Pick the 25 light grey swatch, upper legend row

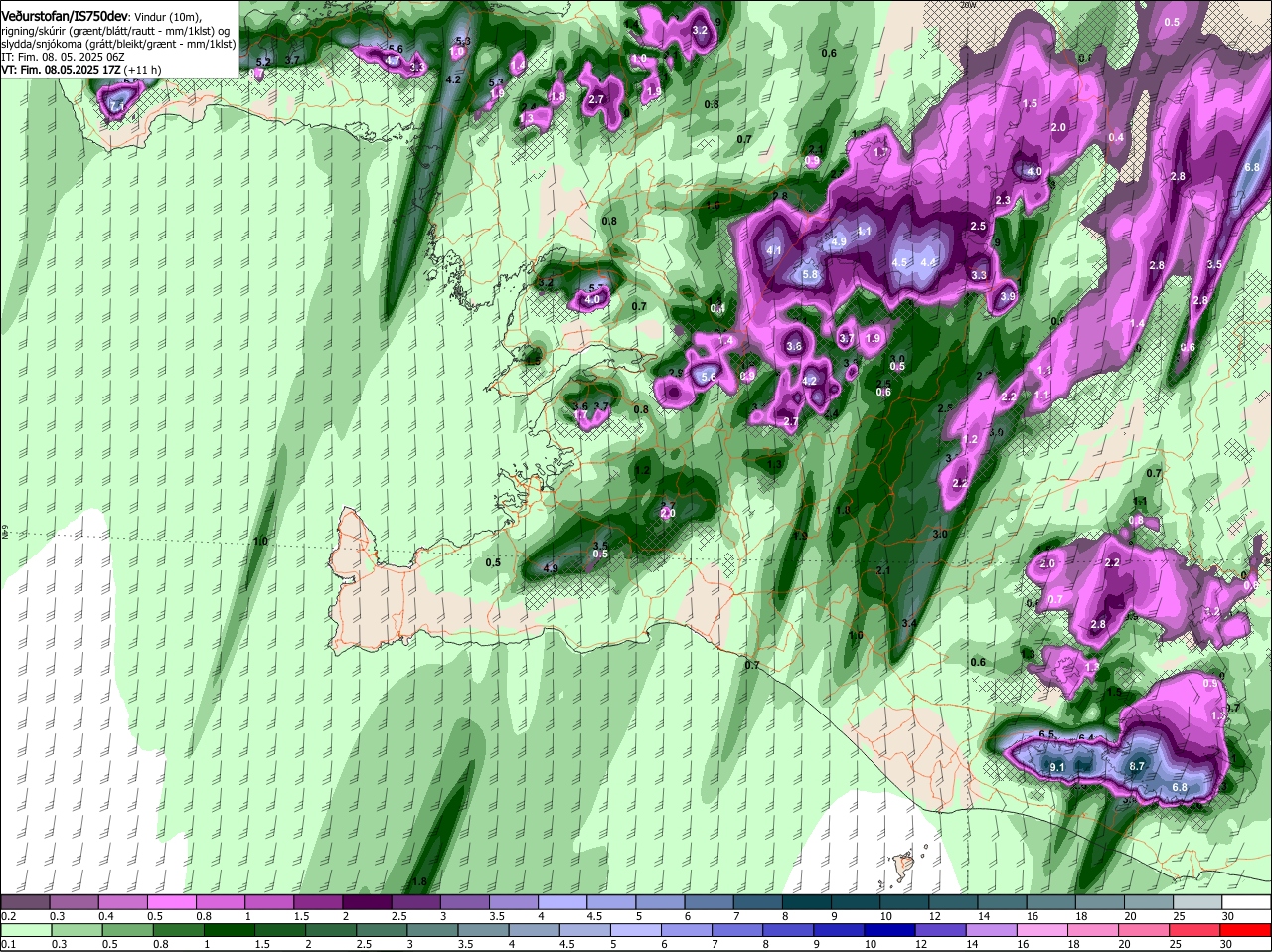tap(1197, 901)
